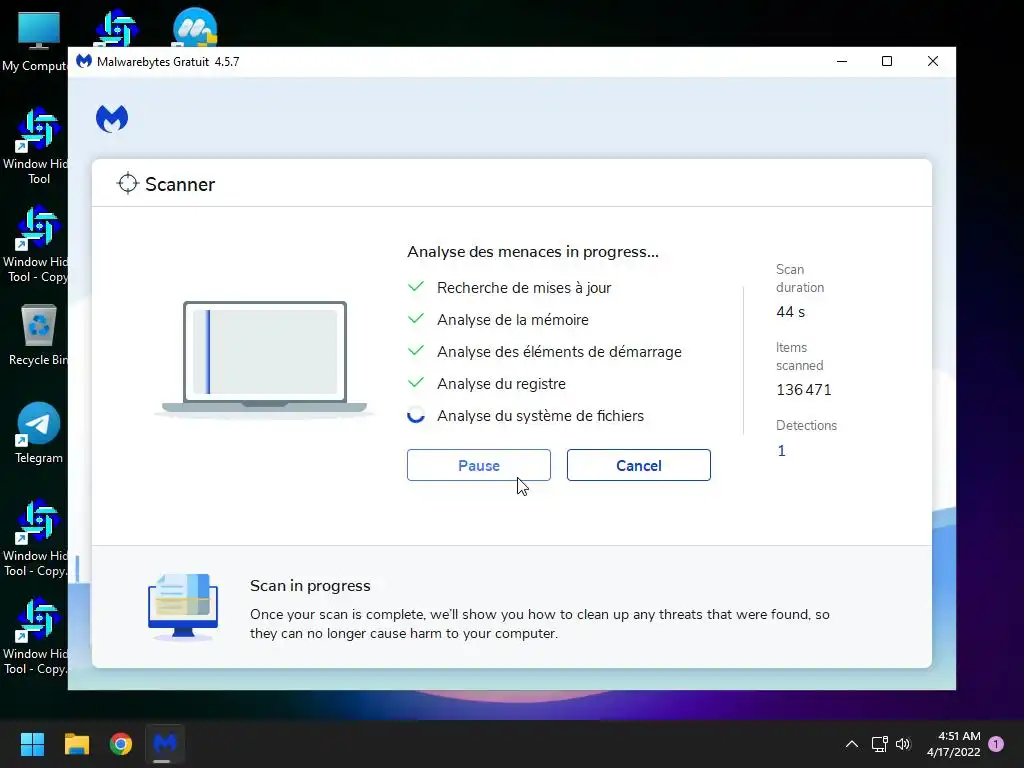Click the Detections label

point(807,425)
